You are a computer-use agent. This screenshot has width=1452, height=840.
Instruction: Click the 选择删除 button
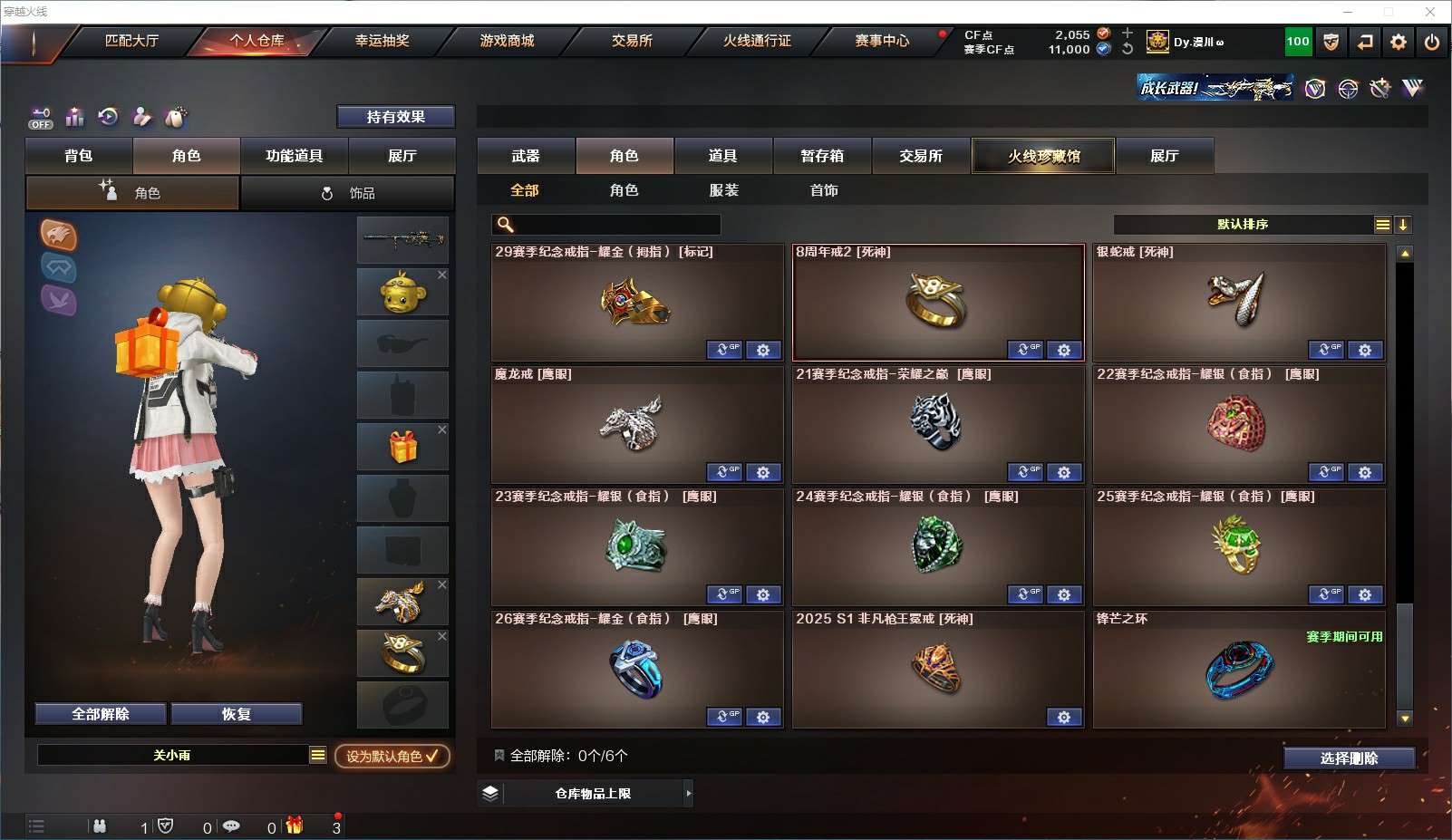coord(1349,758)
